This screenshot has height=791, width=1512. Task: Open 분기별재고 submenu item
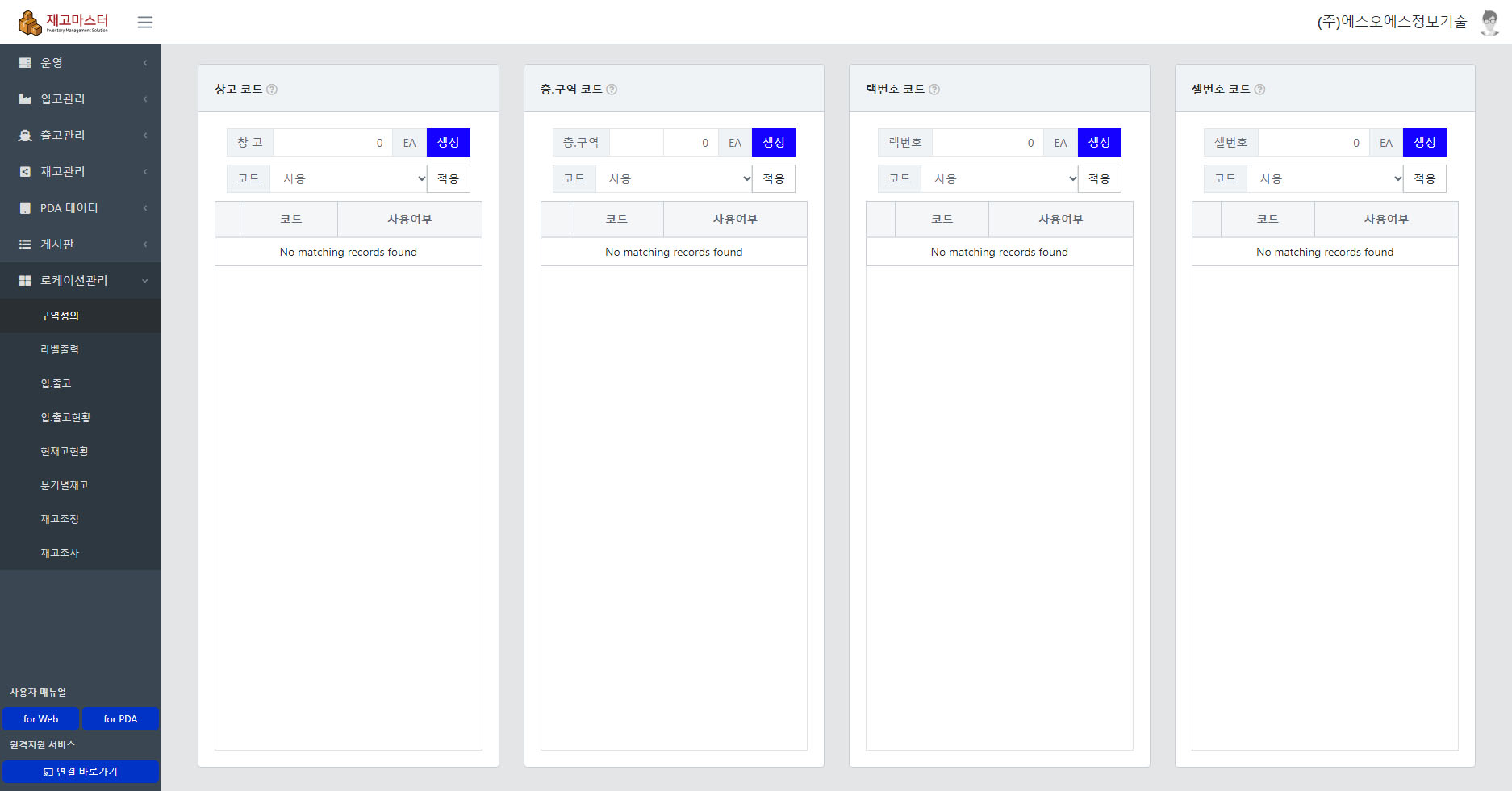point(81,485)
